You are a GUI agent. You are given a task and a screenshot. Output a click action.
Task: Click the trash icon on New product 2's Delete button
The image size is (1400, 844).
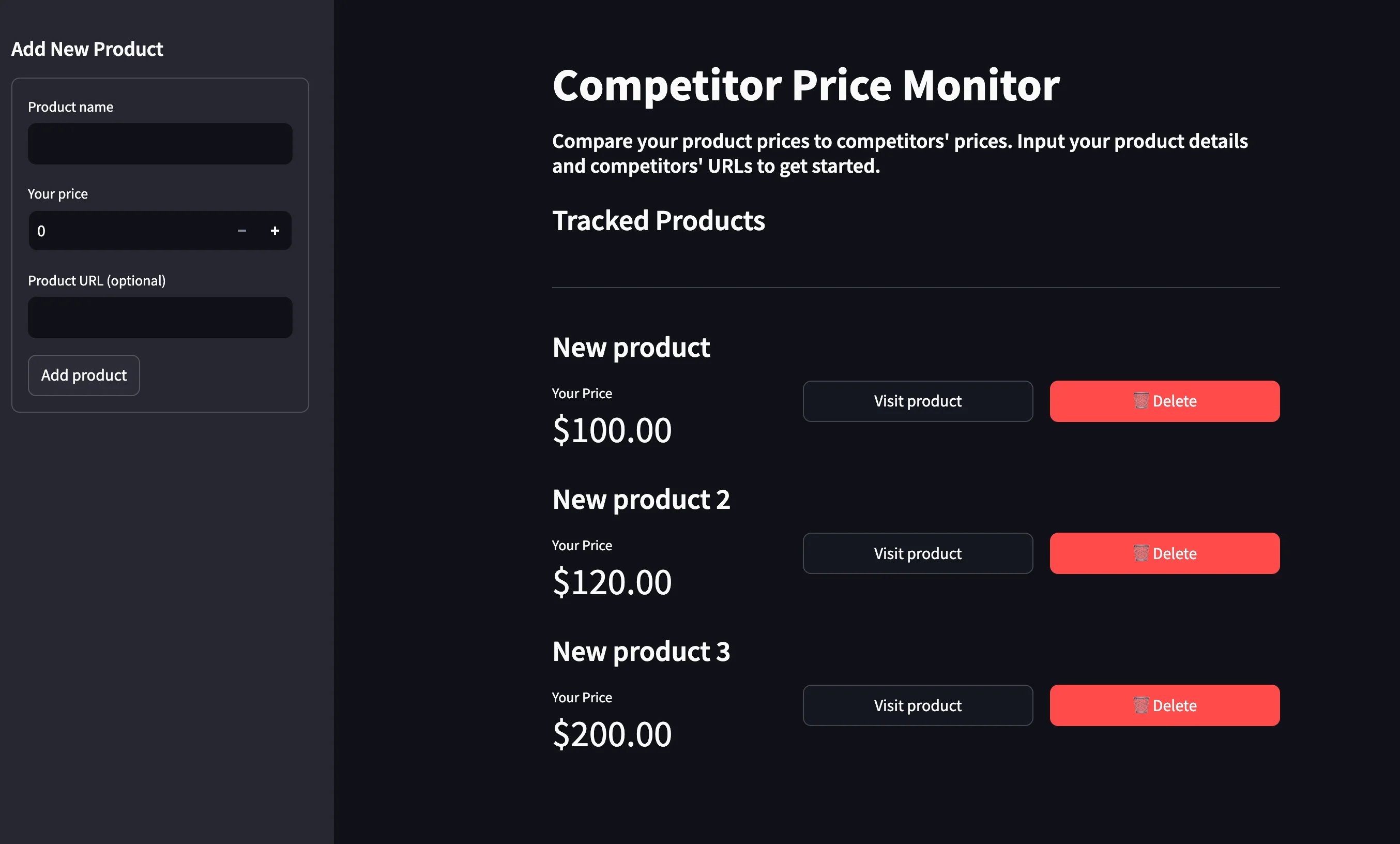[1140, 553]
